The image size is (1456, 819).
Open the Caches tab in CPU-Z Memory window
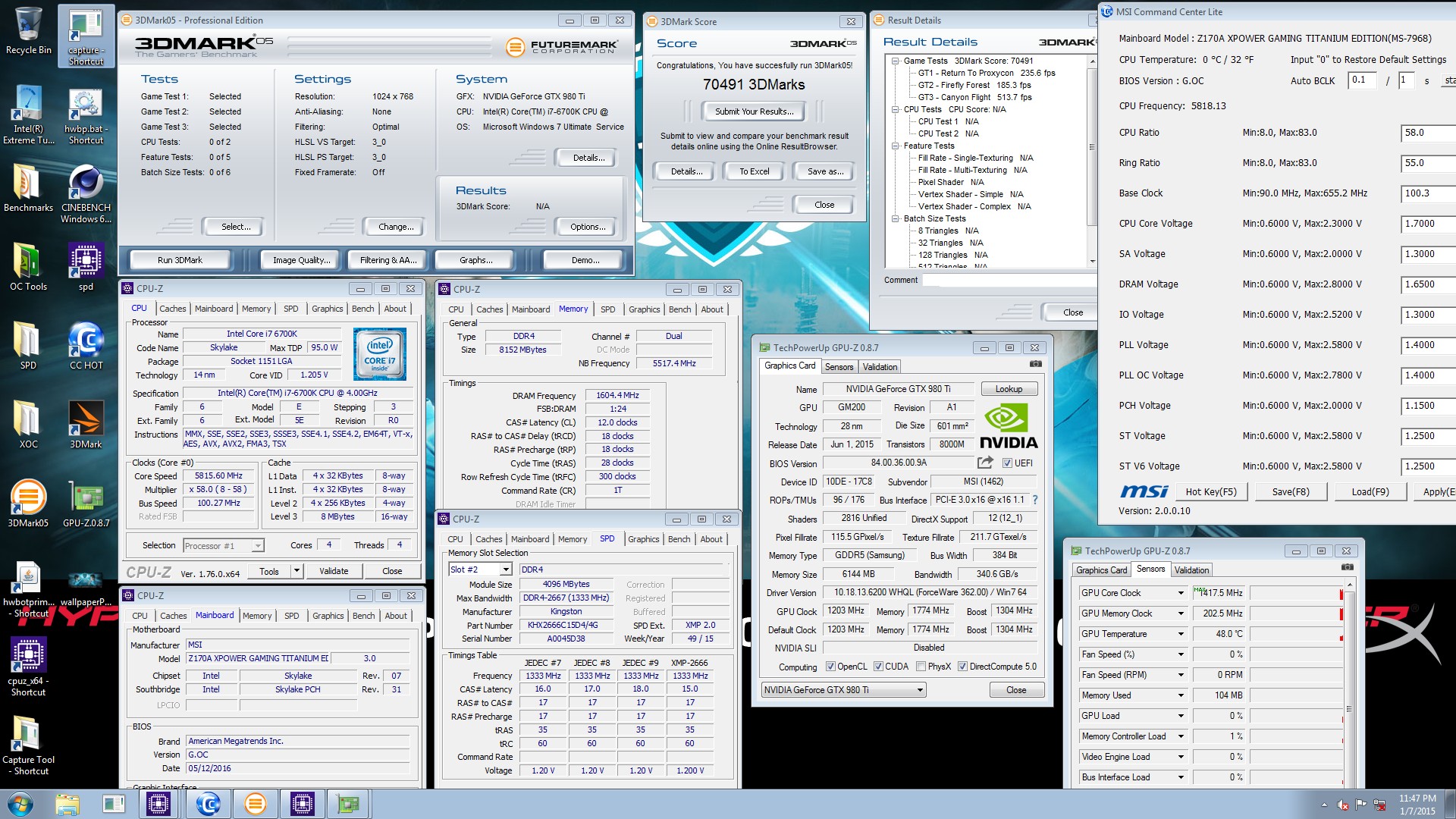click(x=489, y=309)
